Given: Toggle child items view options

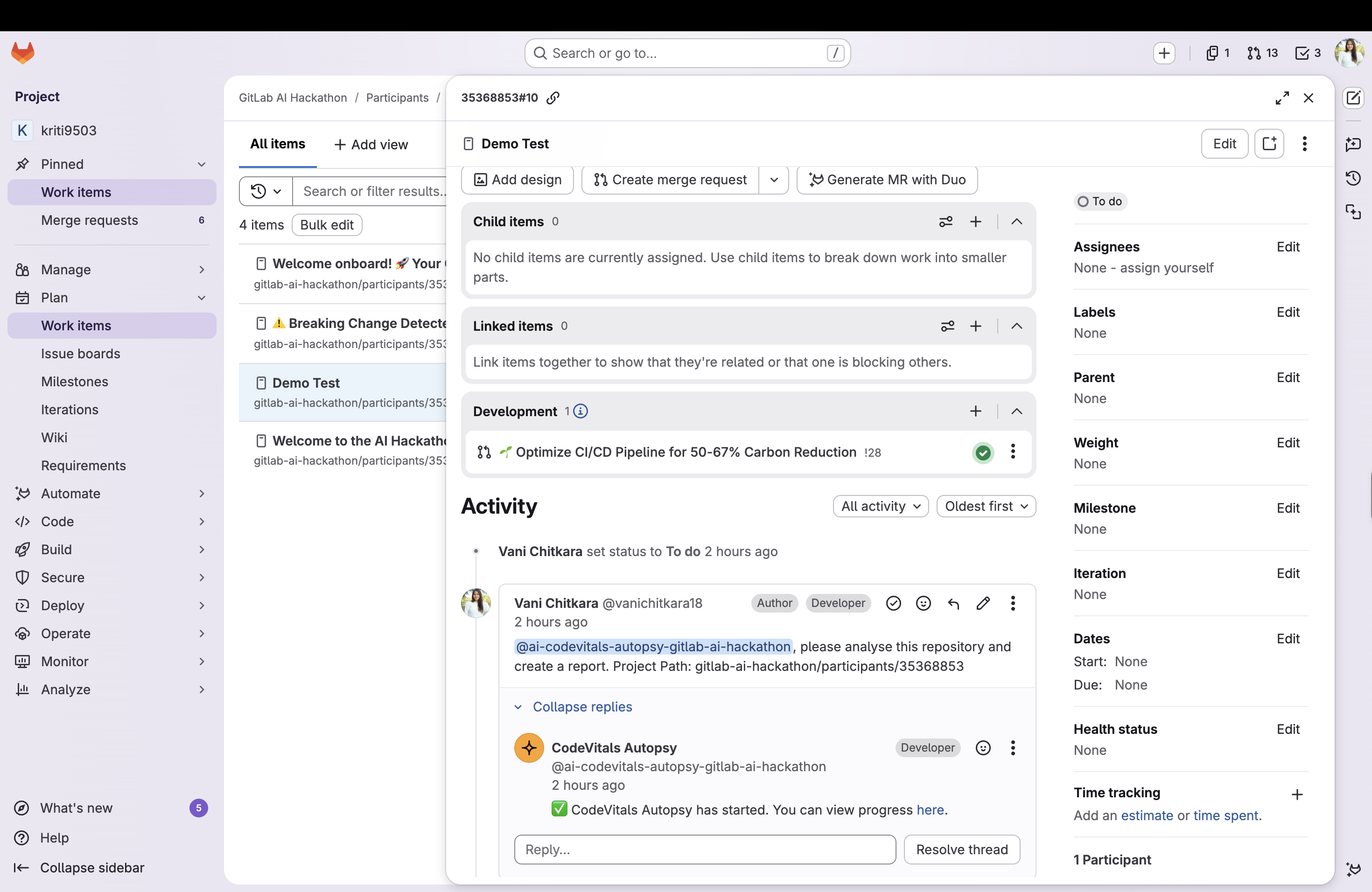Looking at the screenshot, I should pos(945,222).
